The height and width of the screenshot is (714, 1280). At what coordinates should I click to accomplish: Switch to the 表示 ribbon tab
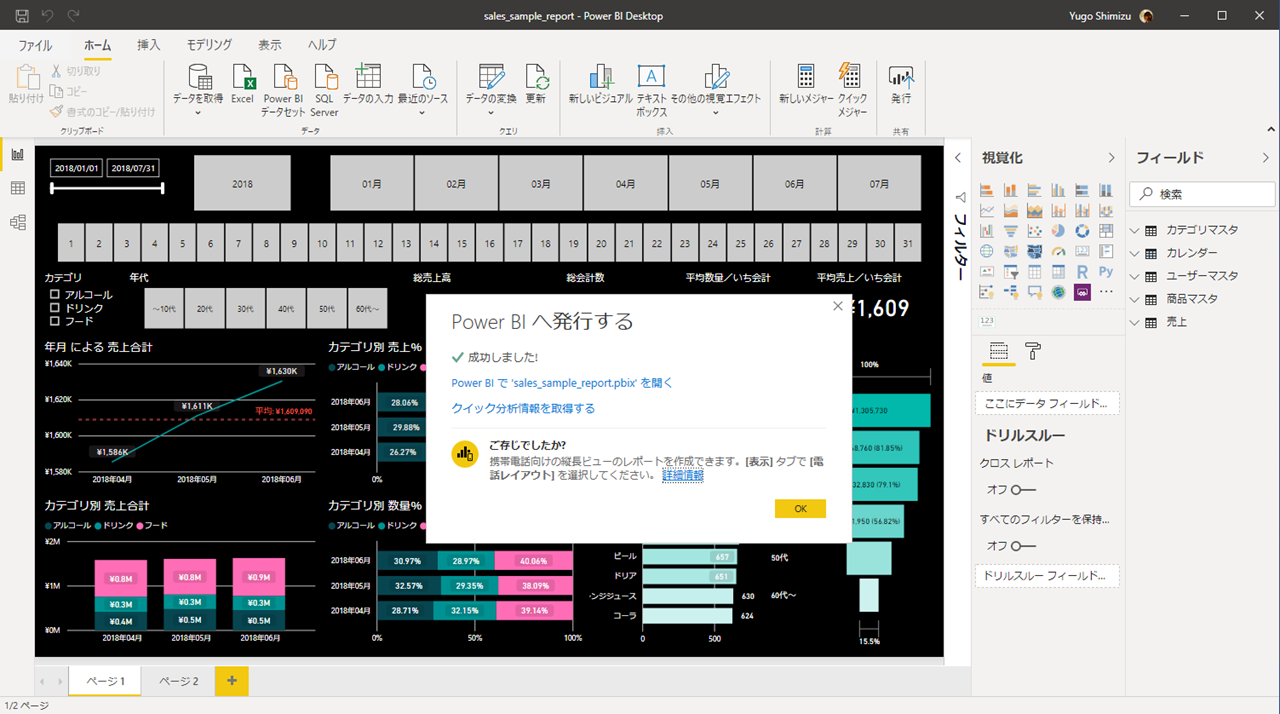tap(270, 45)
